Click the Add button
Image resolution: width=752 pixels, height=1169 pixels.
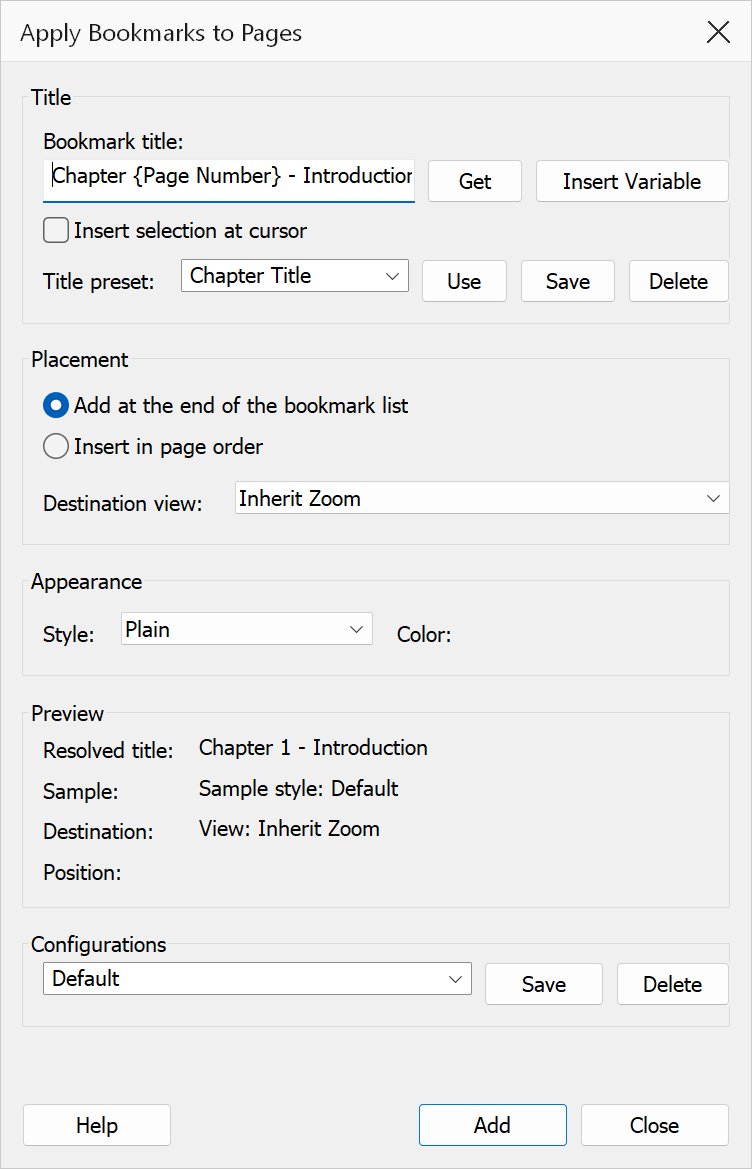[493, 1125]
